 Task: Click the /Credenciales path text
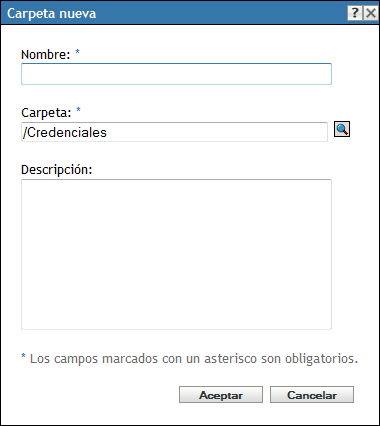click(65, 132)
